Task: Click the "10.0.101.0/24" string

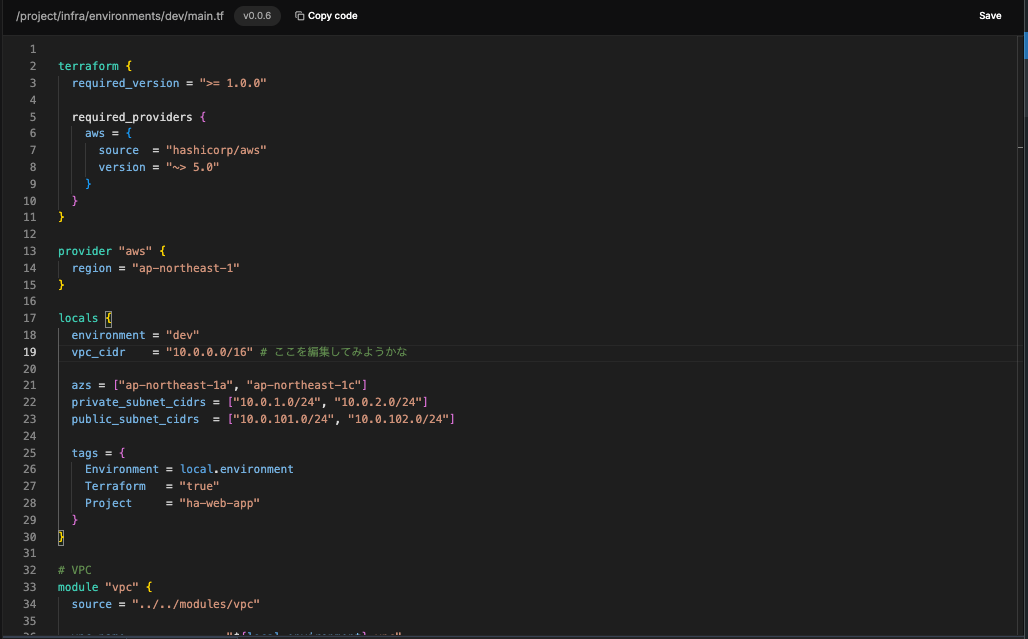Action: pos(283,419)
